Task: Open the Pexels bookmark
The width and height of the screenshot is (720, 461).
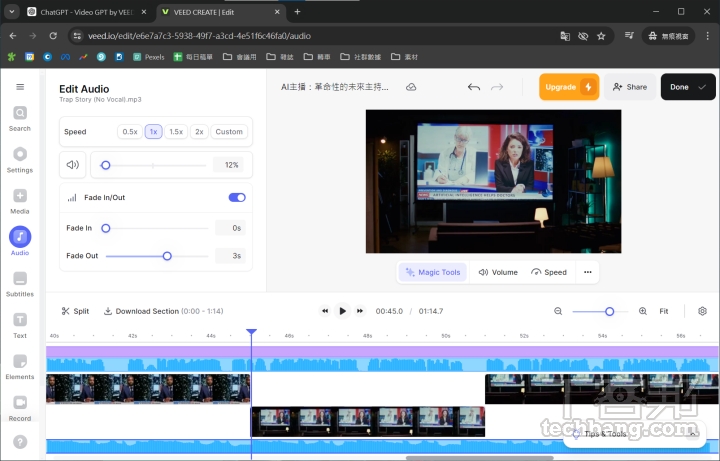Action: 148,57
